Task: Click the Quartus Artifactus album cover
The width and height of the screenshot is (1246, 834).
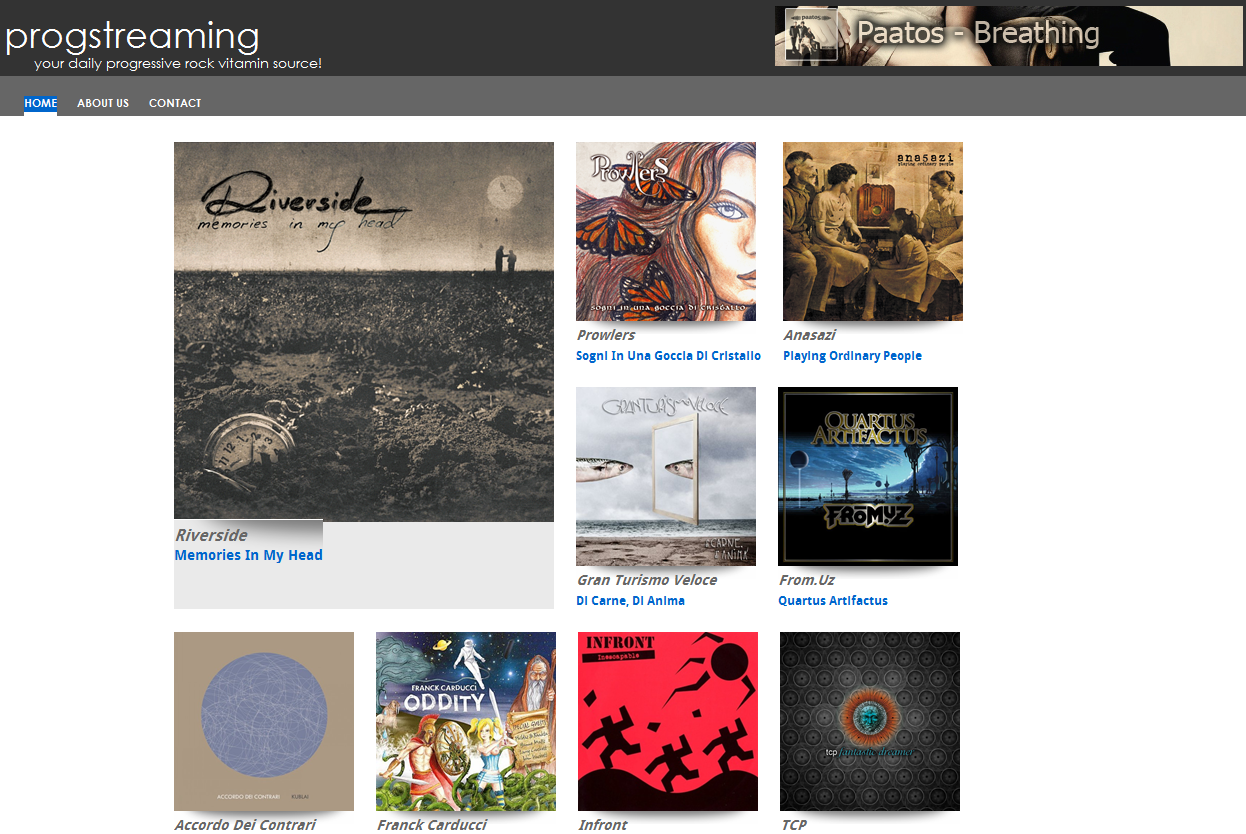Action: pyautogui.click(x=868, y=476)
